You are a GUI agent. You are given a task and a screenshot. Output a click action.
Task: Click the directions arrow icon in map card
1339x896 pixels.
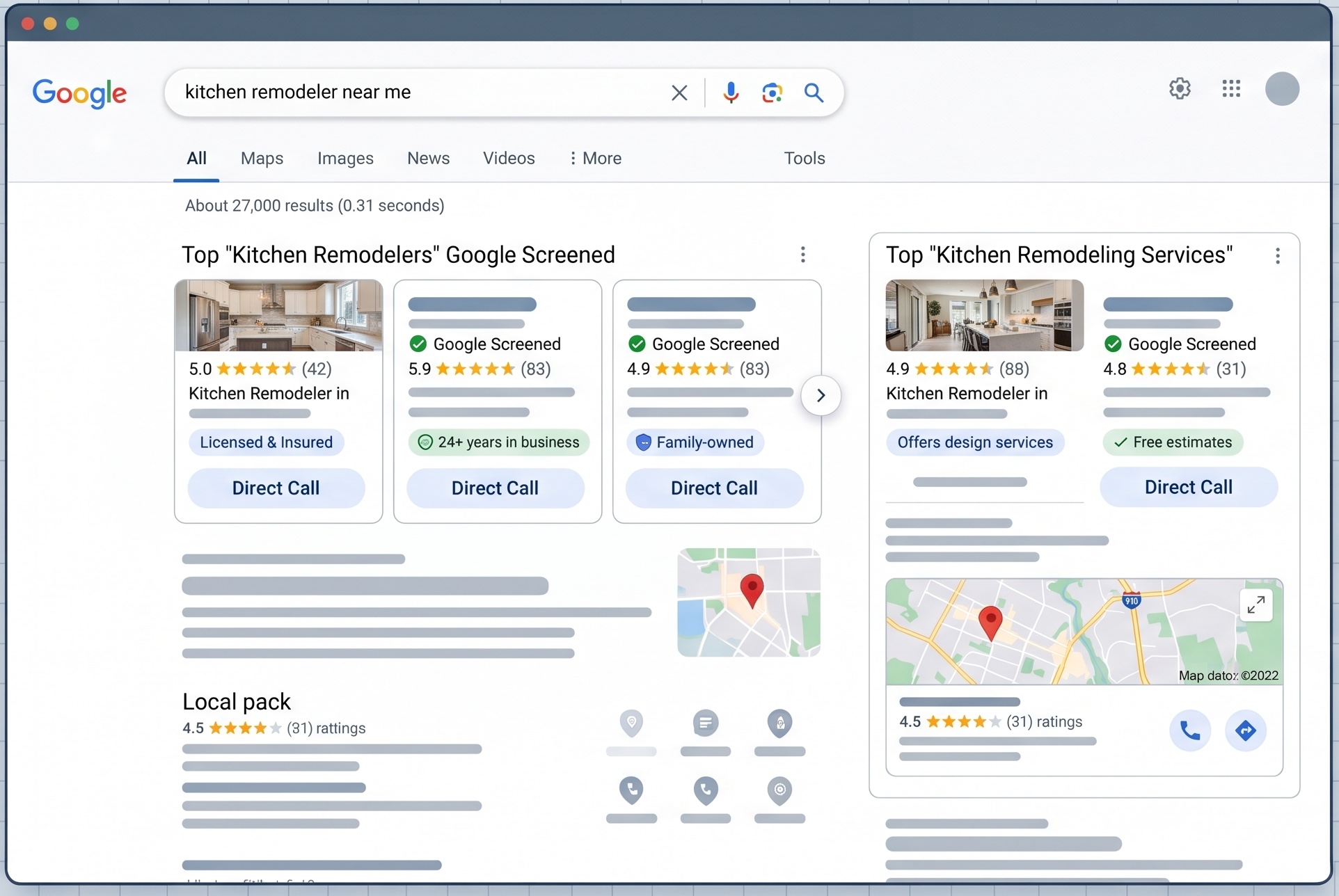tap(1246, 730)
